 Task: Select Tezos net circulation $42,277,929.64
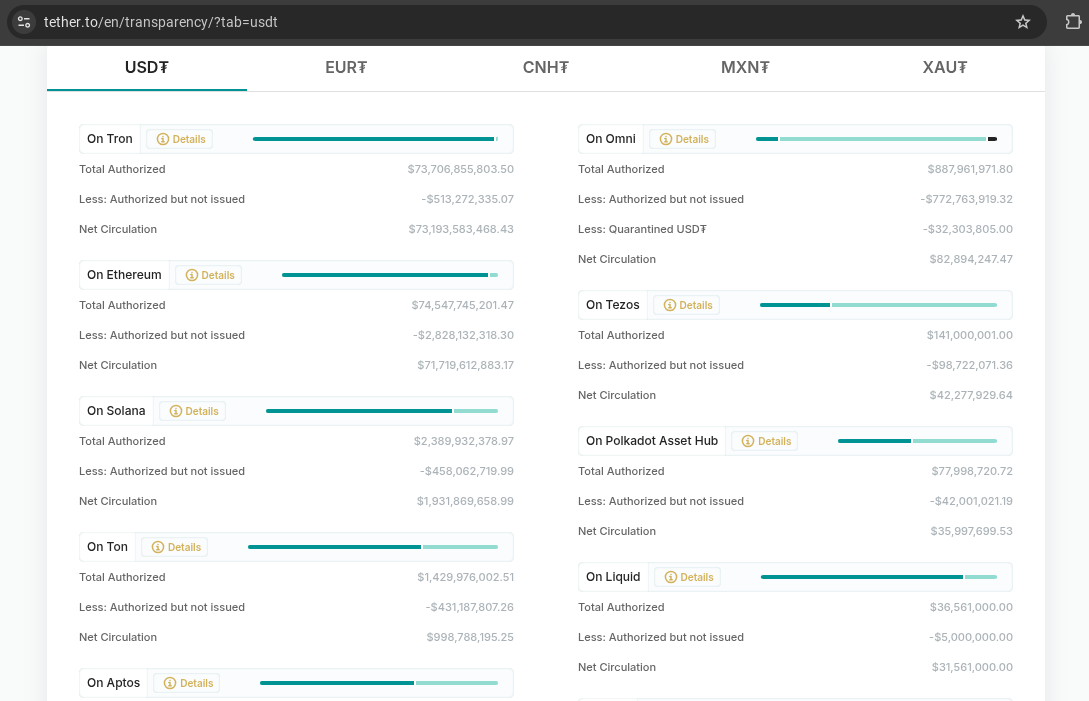point(971,396)
